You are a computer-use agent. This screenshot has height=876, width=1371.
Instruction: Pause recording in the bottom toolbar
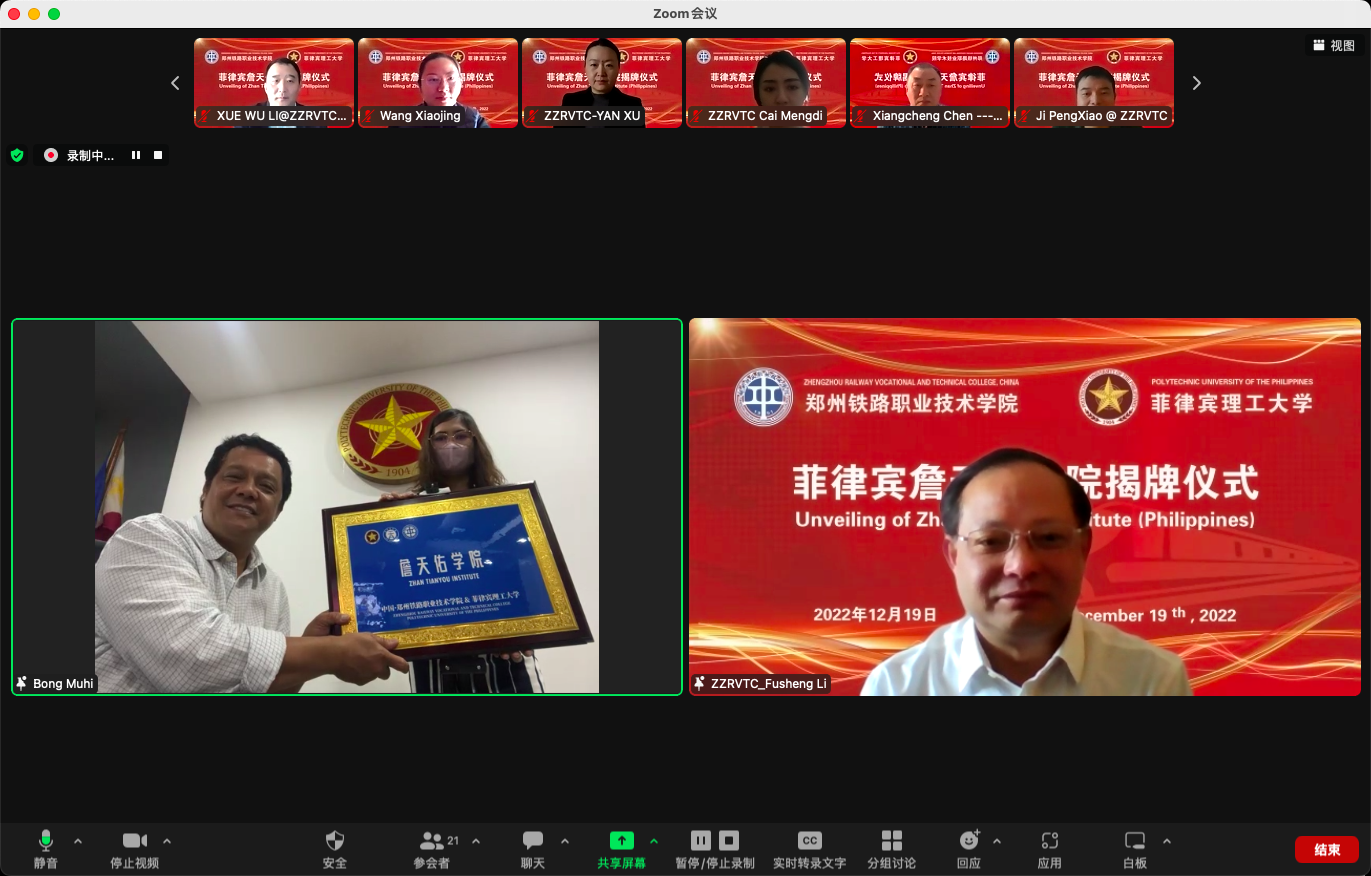701,840
